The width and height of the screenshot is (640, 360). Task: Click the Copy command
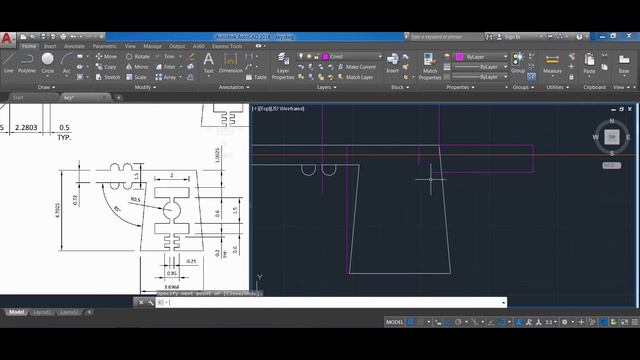[x=106, y=67]
